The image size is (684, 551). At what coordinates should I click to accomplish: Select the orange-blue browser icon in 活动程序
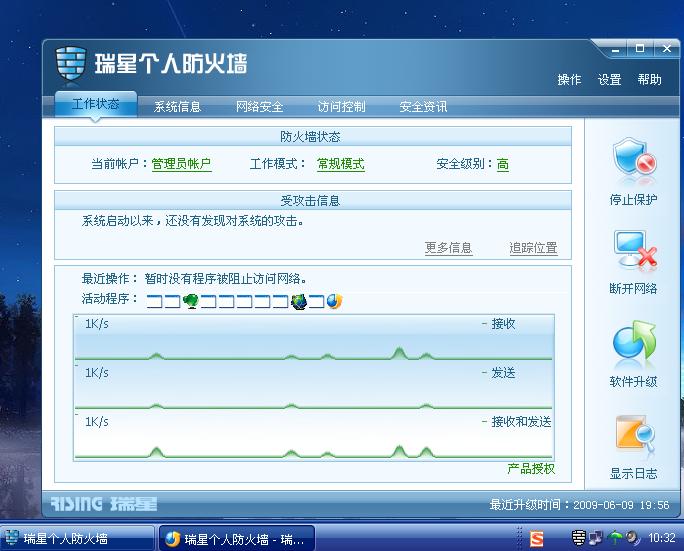point(335,301)
